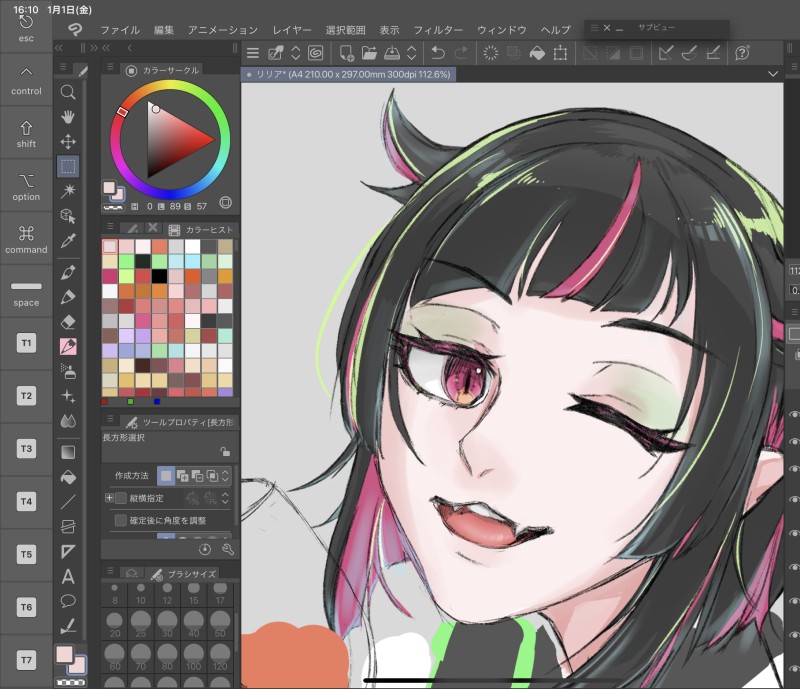Open the canvas tab dropdown chevron
800x689 pixels.
click(x=773, y=74)
